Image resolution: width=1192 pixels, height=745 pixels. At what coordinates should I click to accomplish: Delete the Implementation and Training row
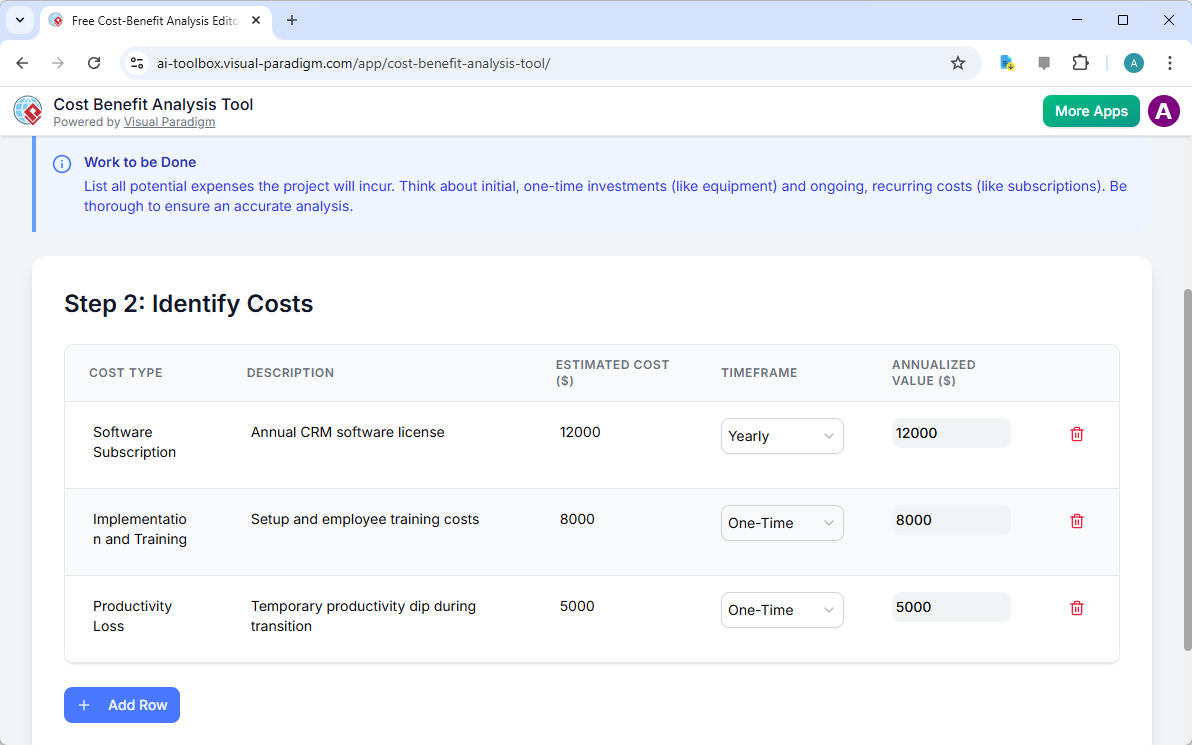(1077, 521)
